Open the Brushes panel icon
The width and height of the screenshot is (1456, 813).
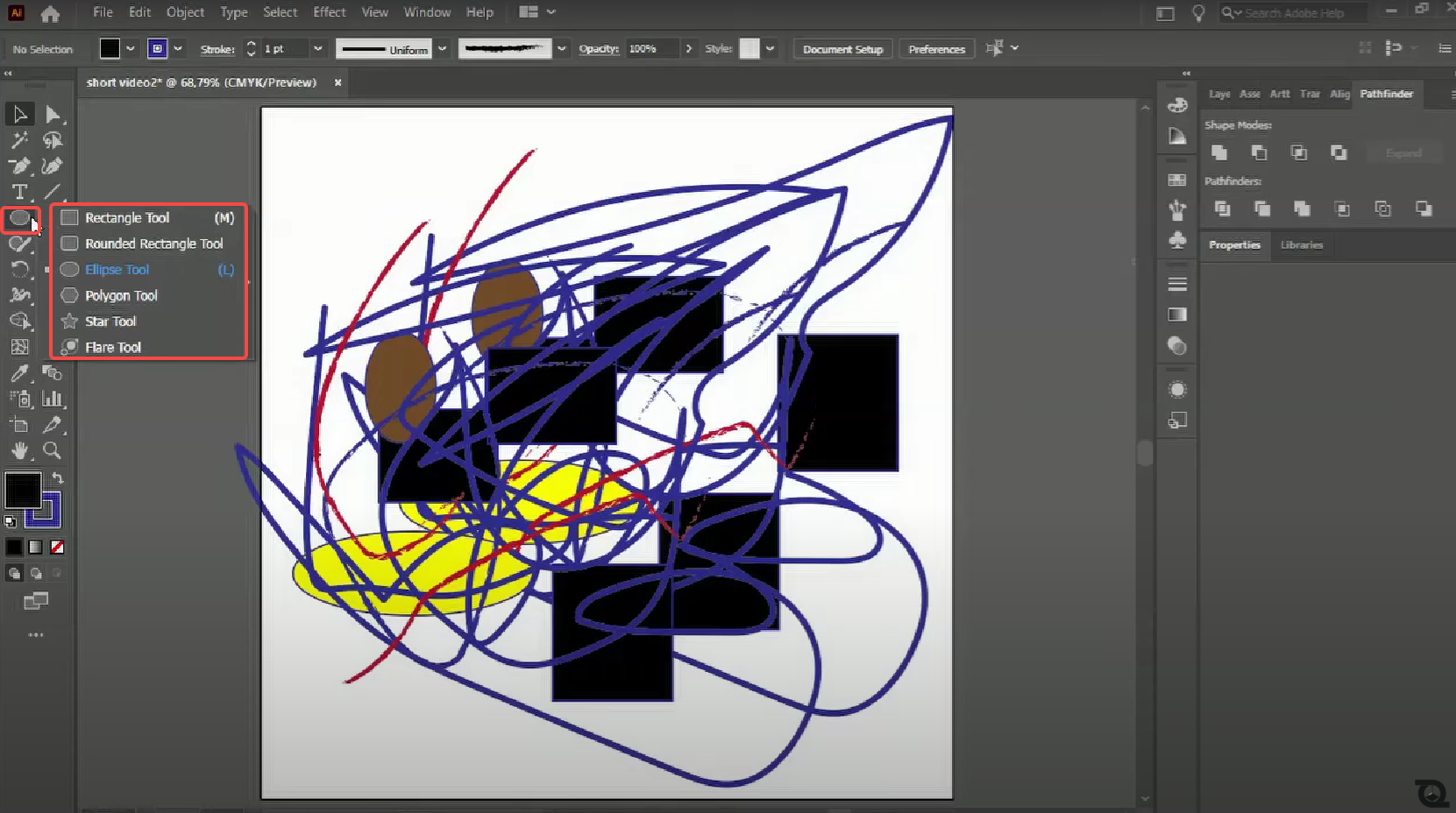click(1177, 210)
